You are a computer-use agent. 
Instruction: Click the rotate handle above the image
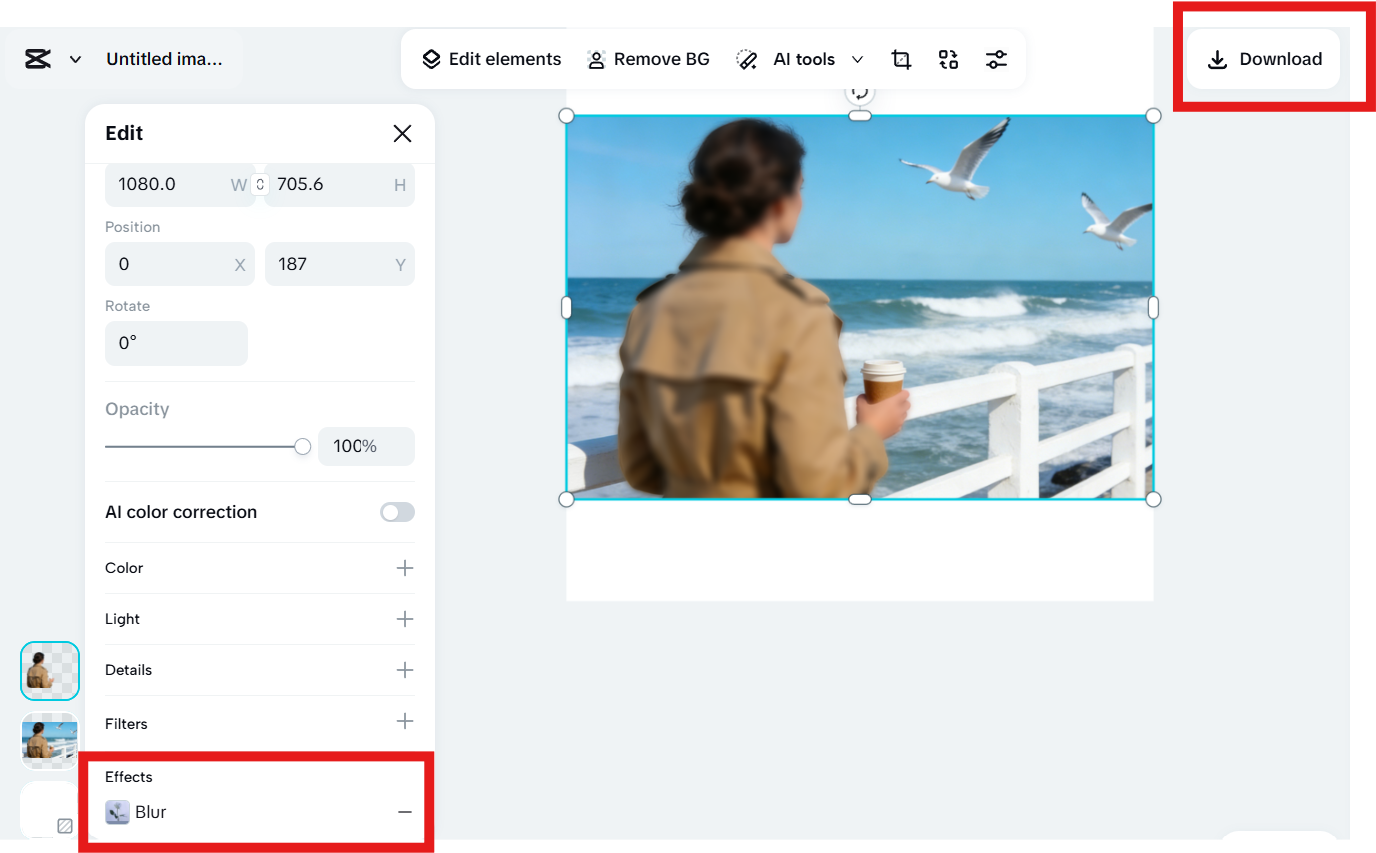click(859, 92)
